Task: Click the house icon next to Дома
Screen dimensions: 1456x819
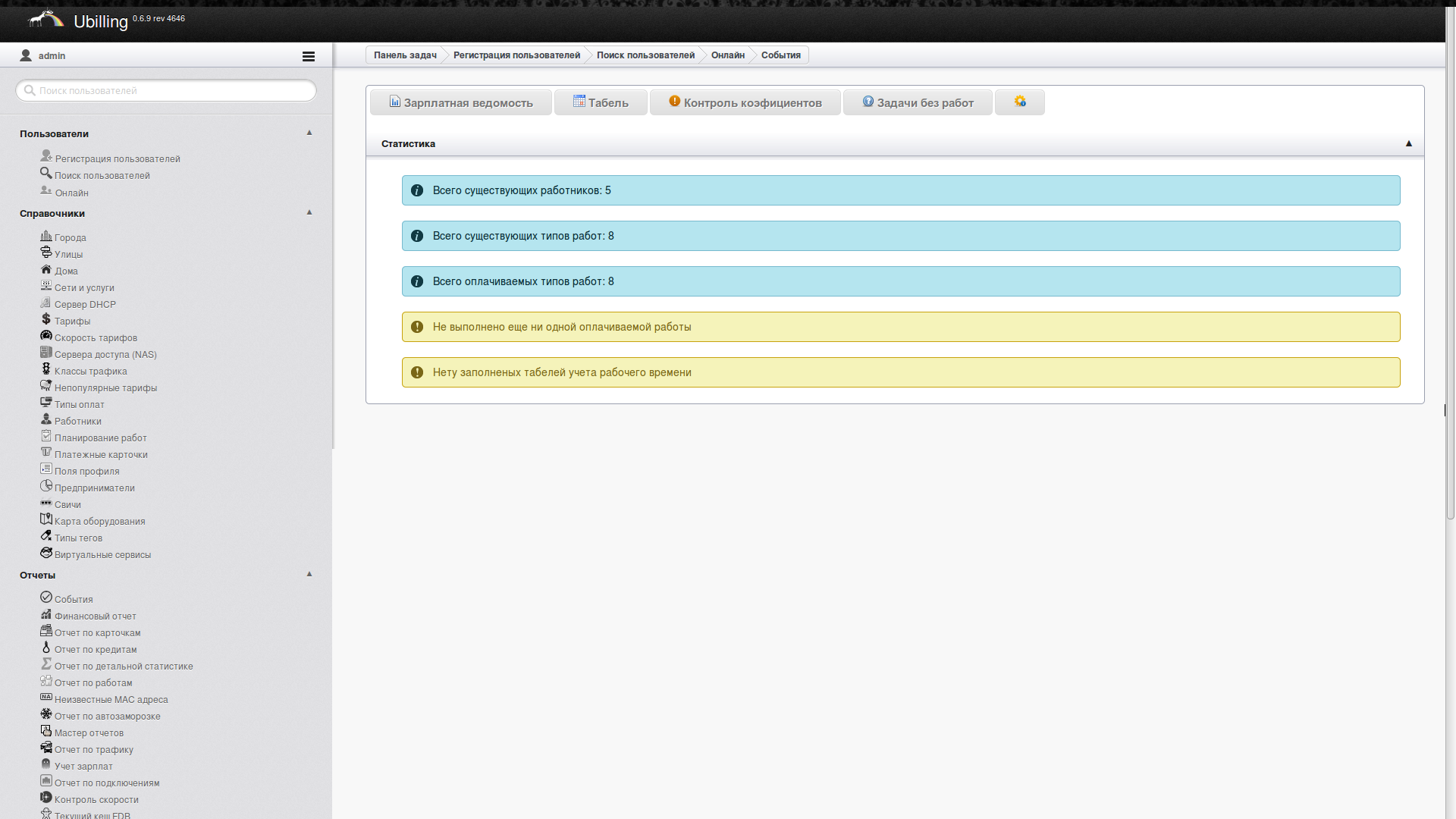Action: pyautogui.click(x=46, y=269)
